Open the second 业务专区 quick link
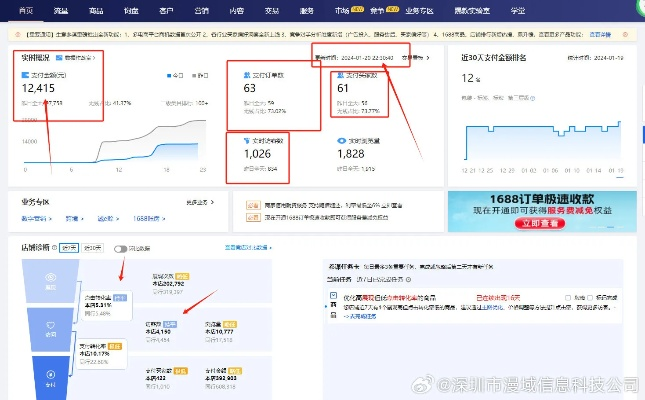 coord(74,219)
